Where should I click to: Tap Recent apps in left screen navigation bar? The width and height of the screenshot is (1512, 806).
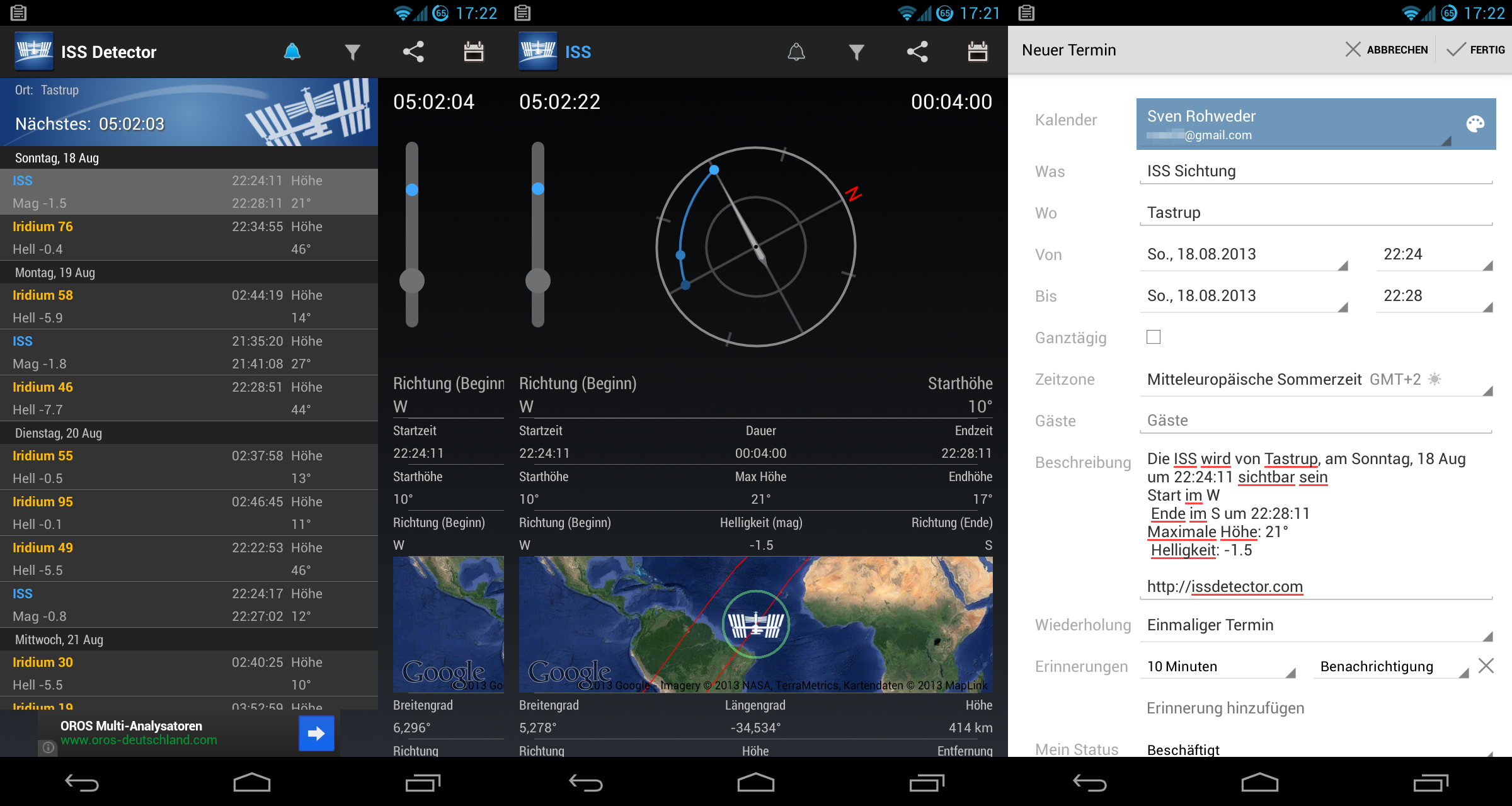[422, 783]
